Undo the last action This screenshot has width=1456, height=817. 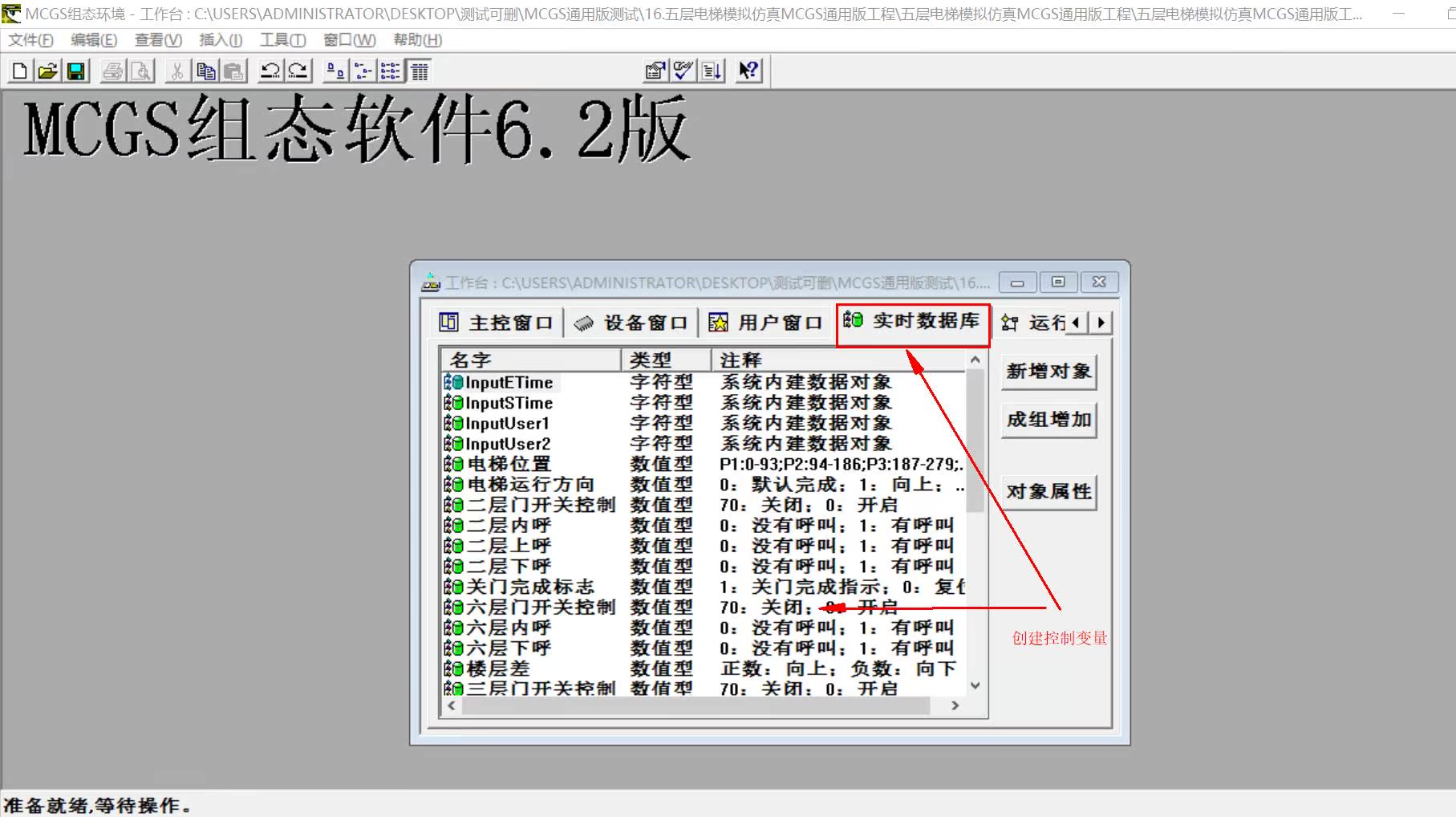coord(271,71)
